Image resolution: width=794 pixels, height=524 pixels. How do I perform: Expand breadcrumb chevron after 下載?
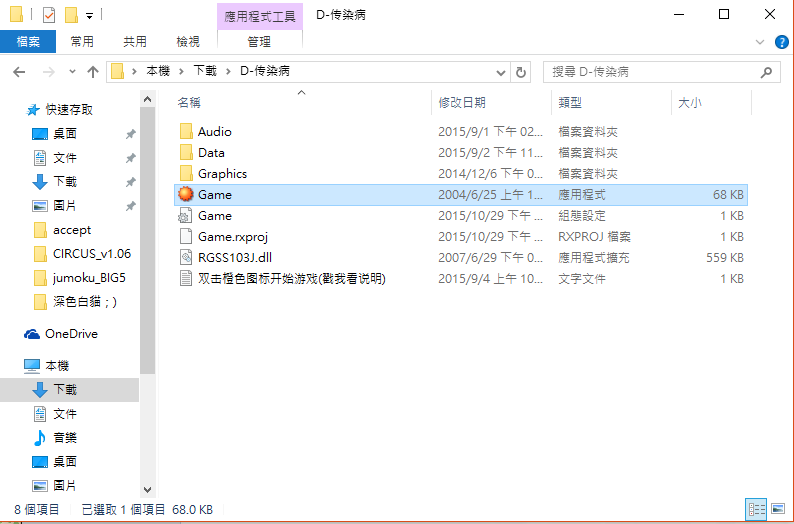click(228, 71)
